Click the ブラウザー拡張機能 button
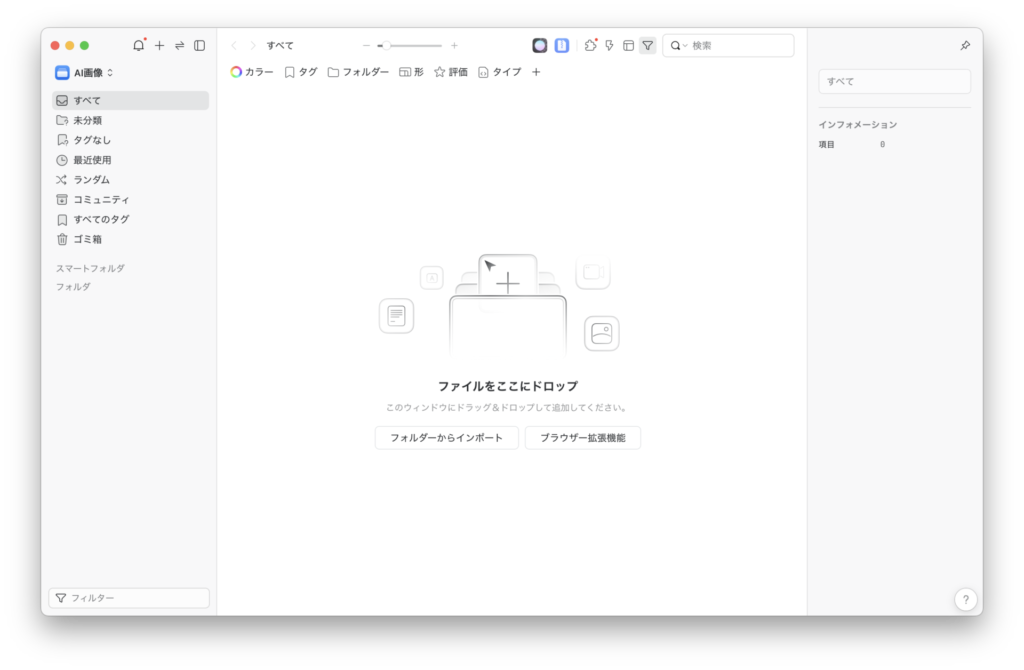This screenshot has height=670, width=1024. click(583, 438)
